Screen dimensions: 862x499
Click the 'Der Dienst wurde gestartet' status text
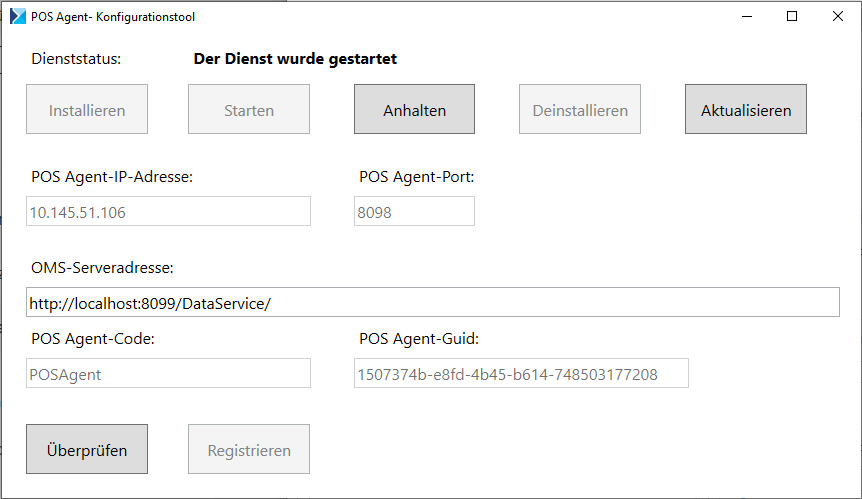click(x=295, y=59)
